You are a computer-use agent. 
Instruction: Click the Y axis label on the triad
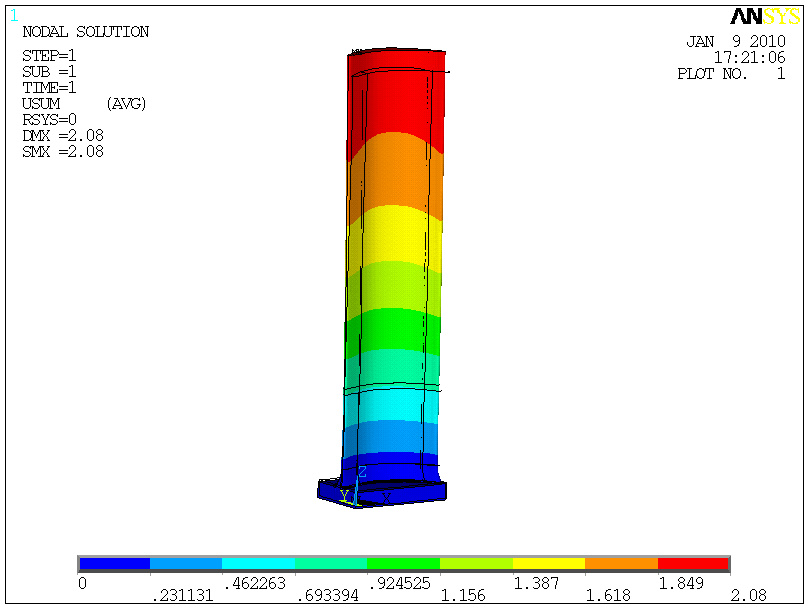coord(344,495)
